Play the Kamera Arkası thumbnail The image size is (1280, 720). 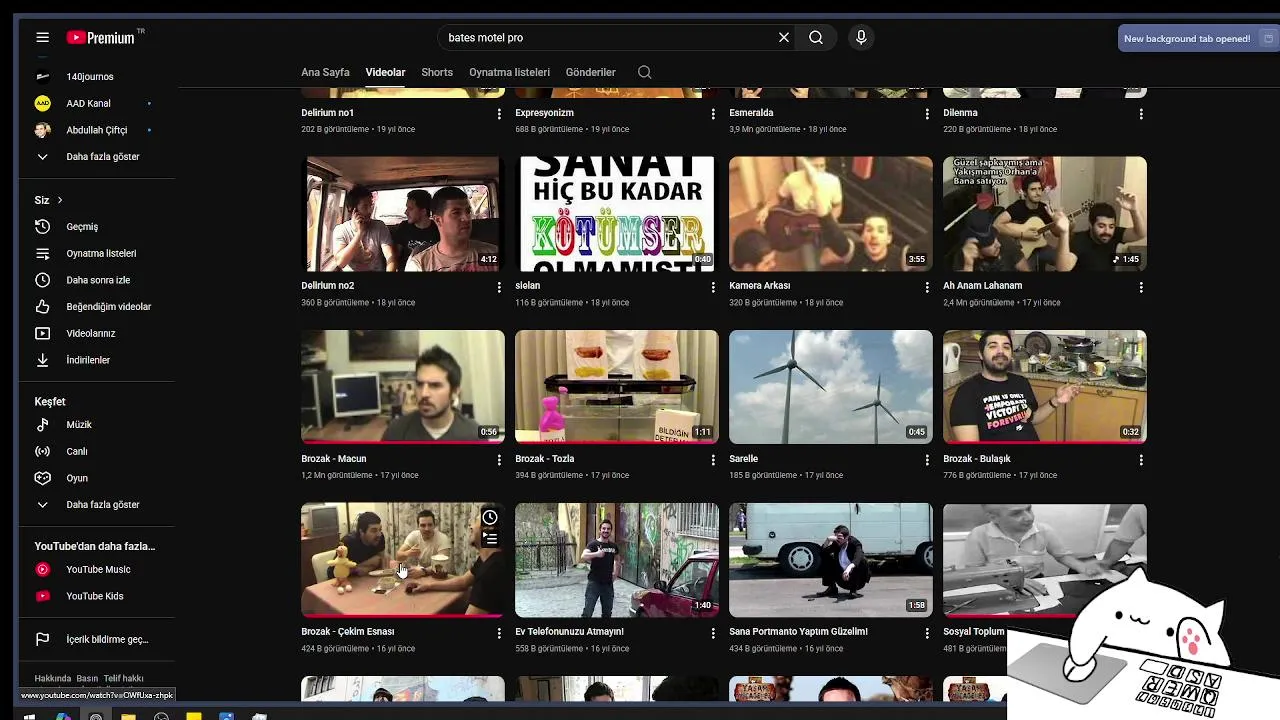pyautogui.click(x=830, y=213)
